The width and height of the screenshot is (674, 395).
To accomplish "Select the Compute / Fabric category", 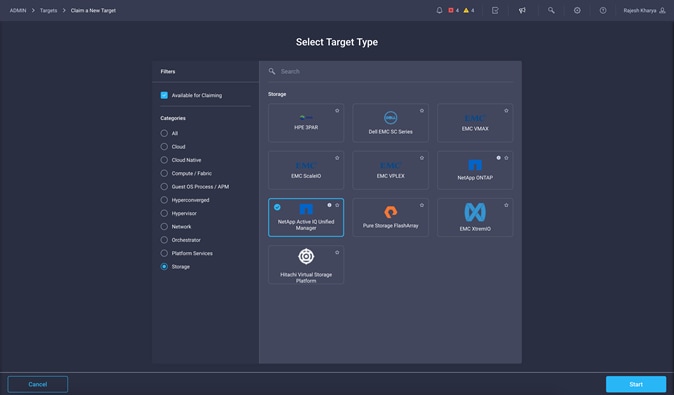I will [x=164, y=173].
